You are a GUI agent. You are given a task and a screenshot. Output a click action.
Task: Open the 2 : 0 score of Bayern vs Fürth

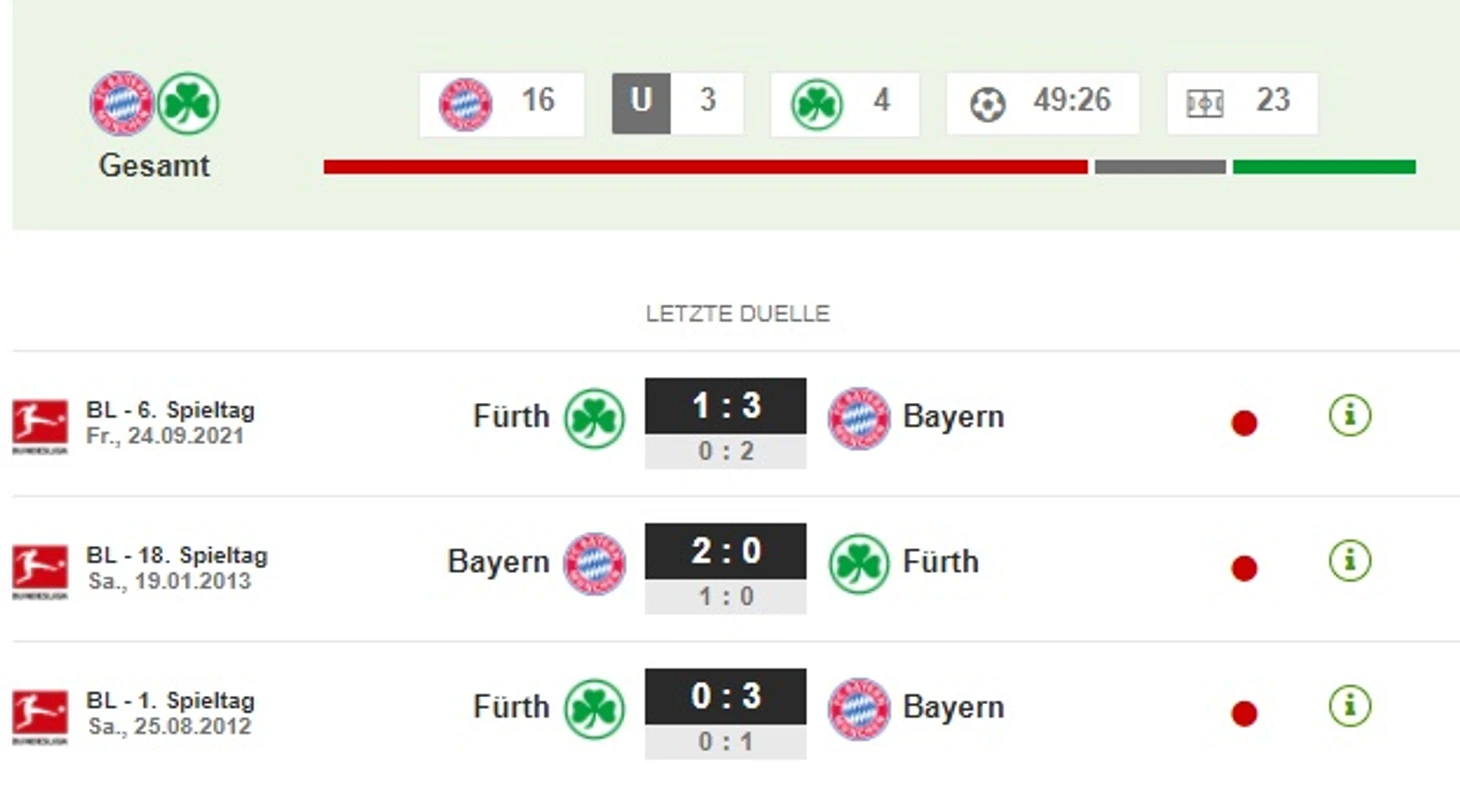point(725,551)
